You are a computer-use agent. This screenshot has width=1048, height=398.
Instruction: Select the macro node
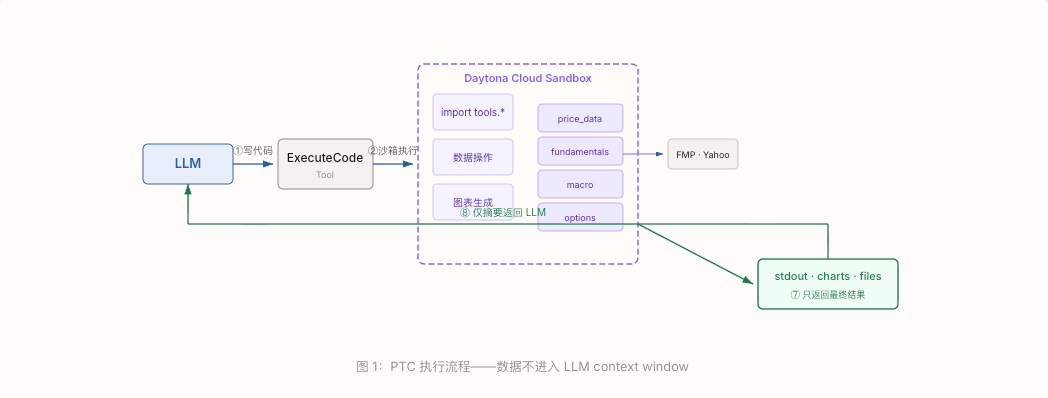580,184
